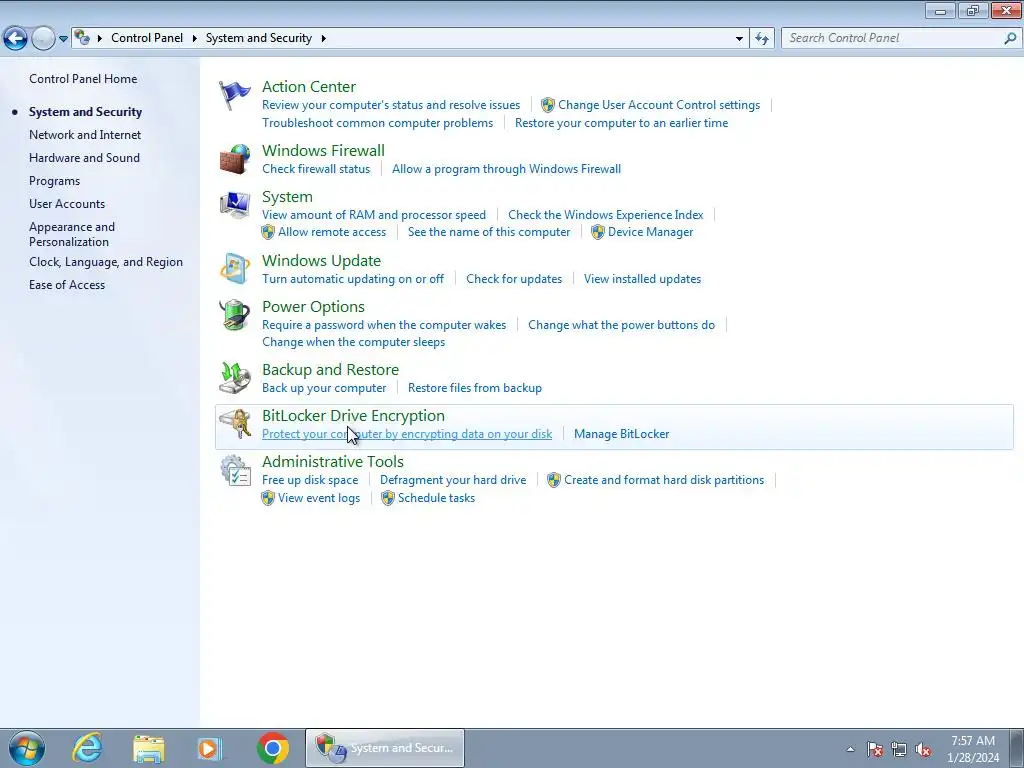Open the Administrative Tools gear icon
The height and width of the screenshot is (768, 1024).
click(234, 470)
